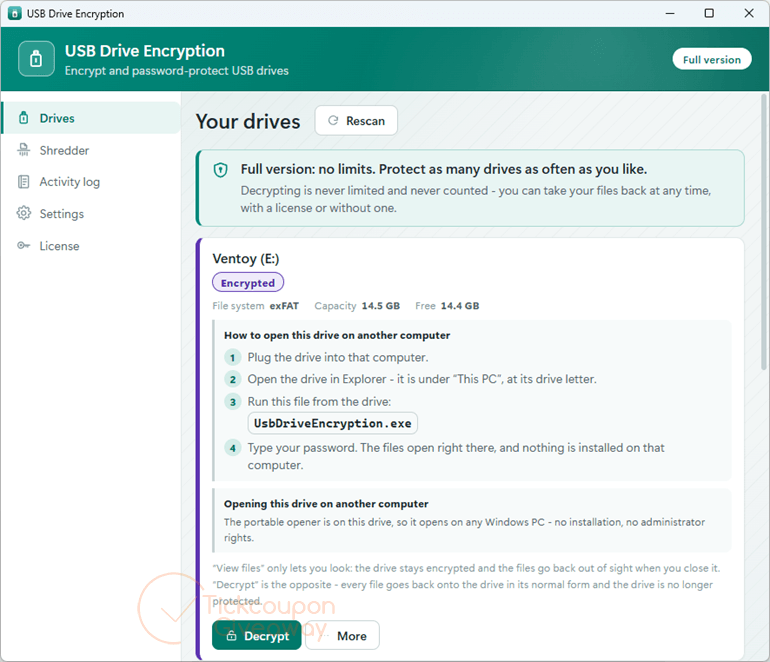Click 'Run this file from the drive:' text

point(319,402)
